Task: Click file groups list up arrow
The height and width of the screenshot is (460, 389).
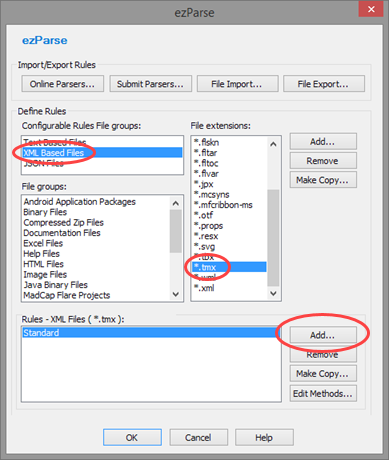Action: [176, 203]
